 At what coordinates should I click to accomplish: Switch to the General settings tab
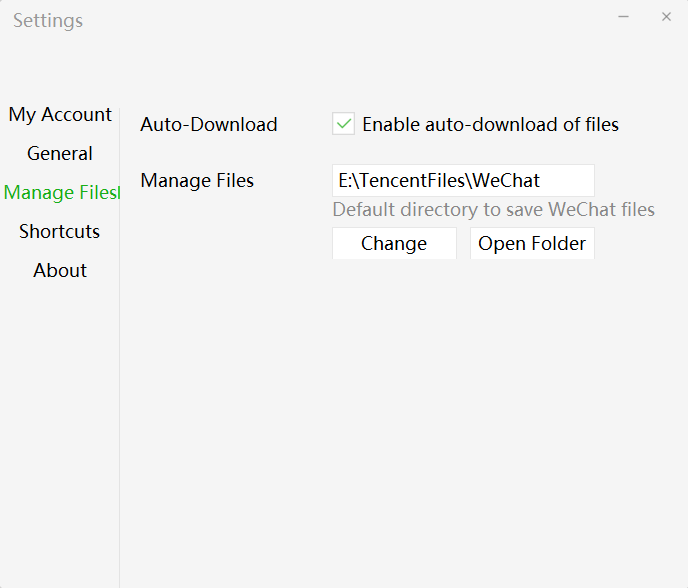tap(60, 154)
